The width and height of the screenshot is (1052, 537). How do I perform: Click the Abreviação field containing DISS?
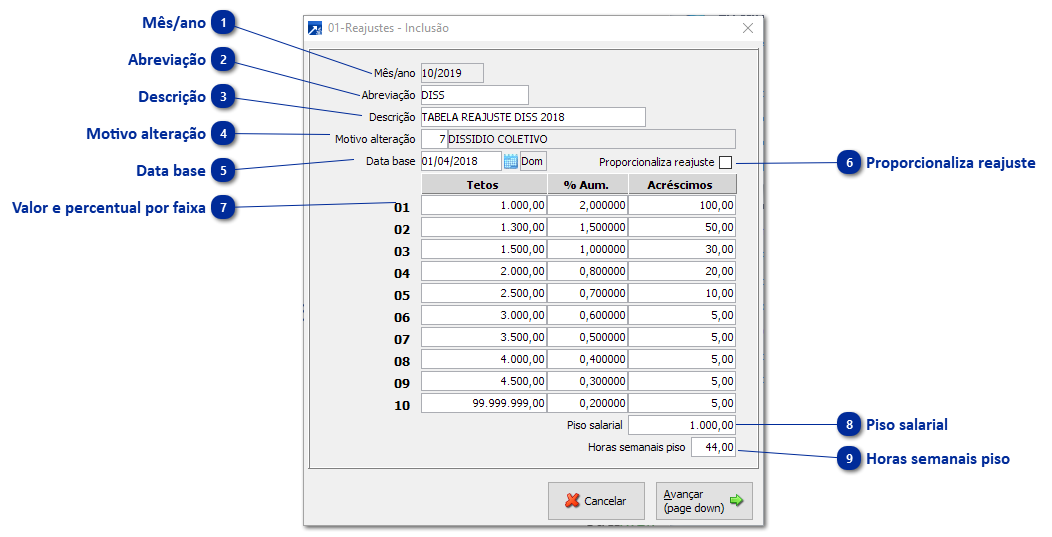474,95
